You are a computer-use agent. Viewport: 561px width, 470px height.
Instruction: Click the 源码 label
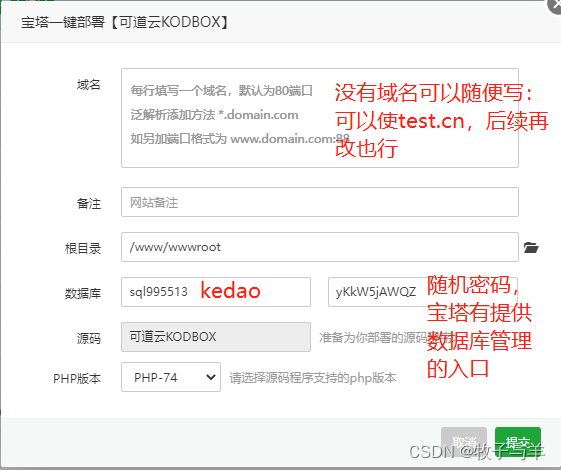tap(88, 338)
